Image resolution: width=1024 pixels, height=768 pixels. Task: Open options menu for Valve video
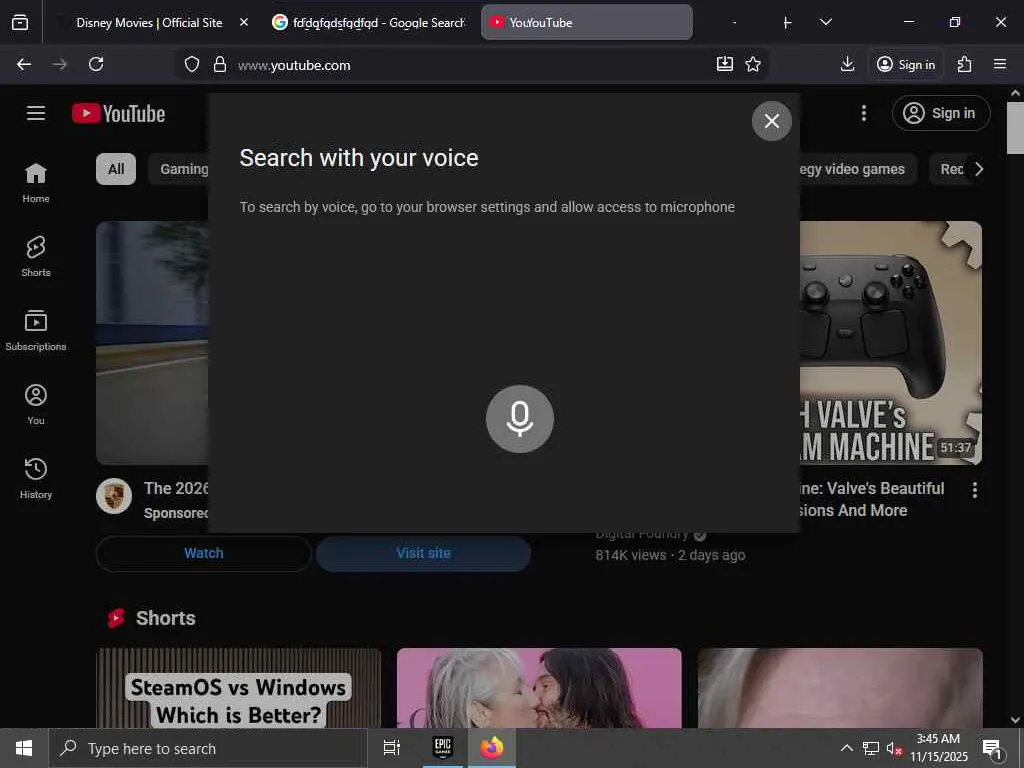coord(975,490)
